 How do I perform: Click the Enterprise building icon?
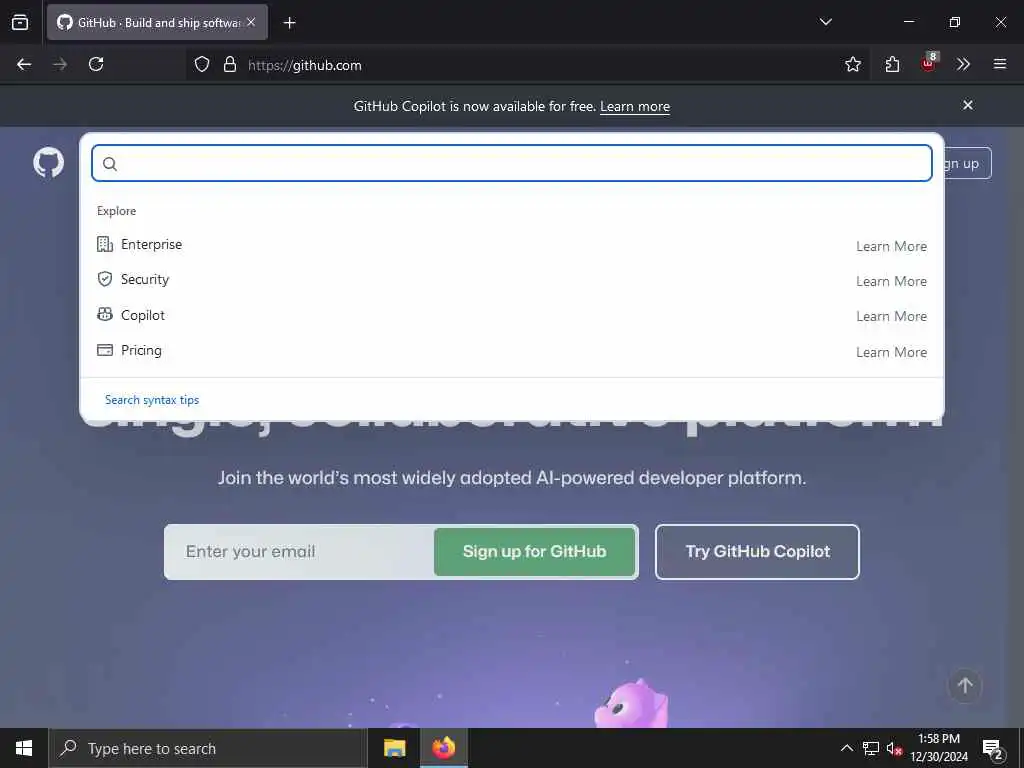pos(104,244)
